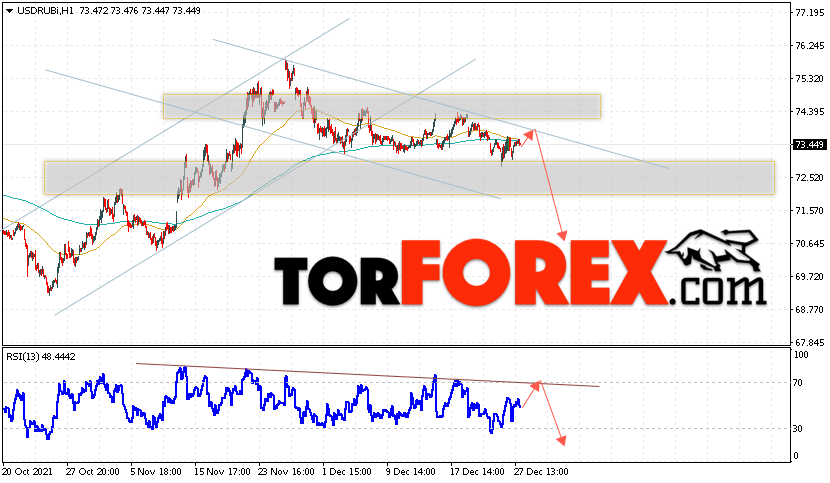The width and height of the screenshot is (830, 483).
Task: Select the upper resistance zone rectangle
Action: point(382,106)
